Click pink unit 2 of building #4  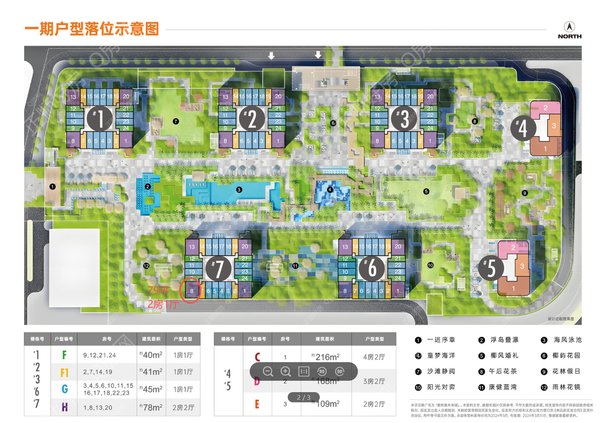tap(546, 108)
